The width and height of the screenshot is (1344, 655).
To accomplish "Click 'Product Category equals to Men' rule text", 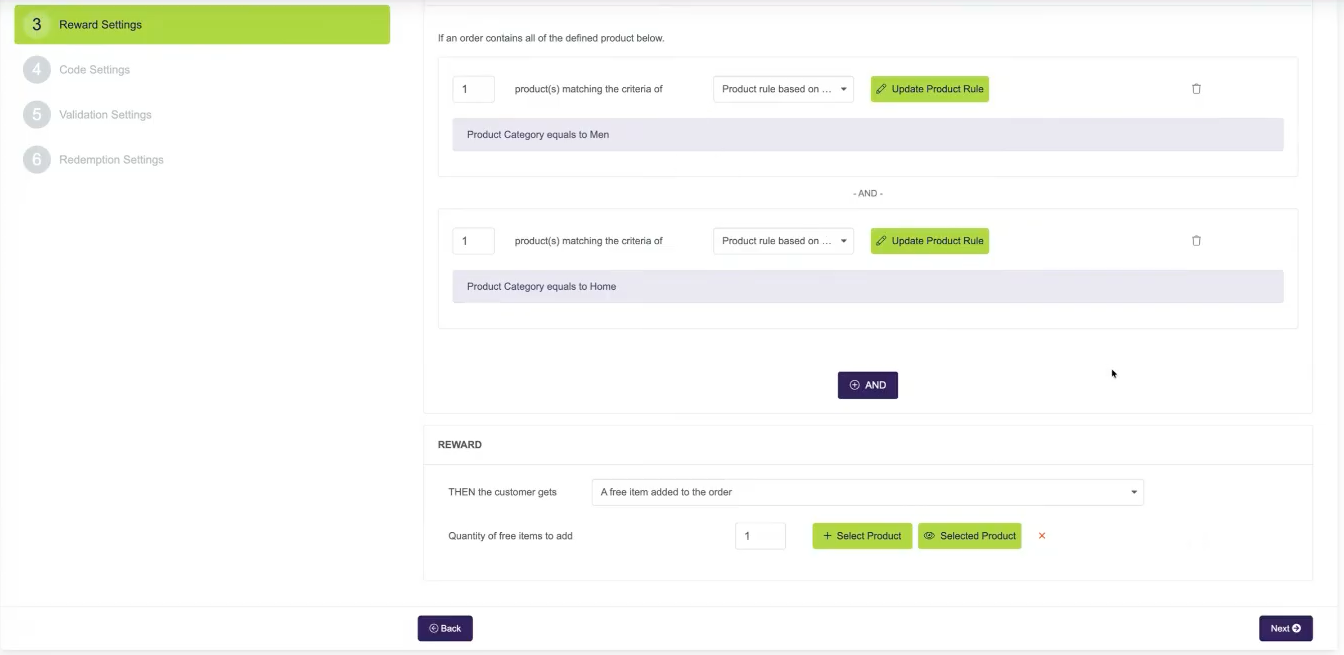I will pyautogui.click(x=538, y=135).
